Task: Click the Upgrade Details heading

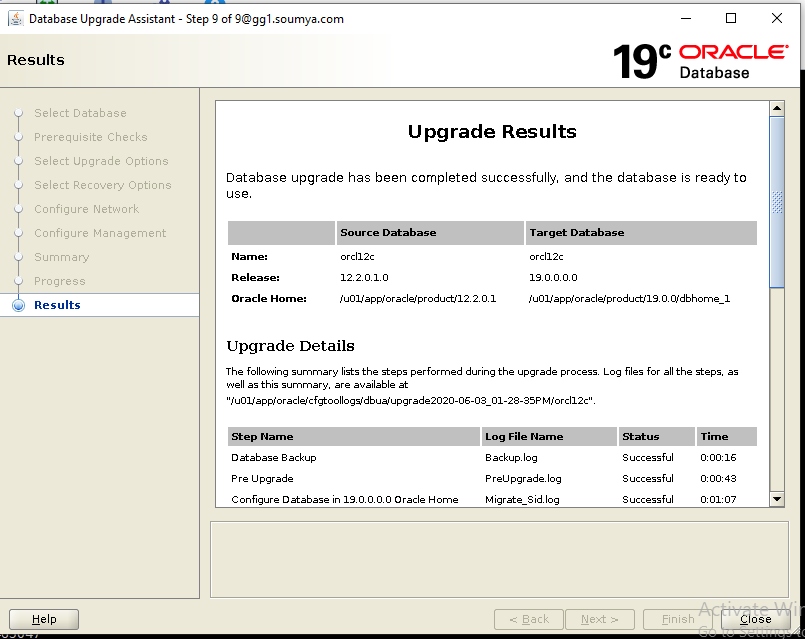Action: click(290, 346)
